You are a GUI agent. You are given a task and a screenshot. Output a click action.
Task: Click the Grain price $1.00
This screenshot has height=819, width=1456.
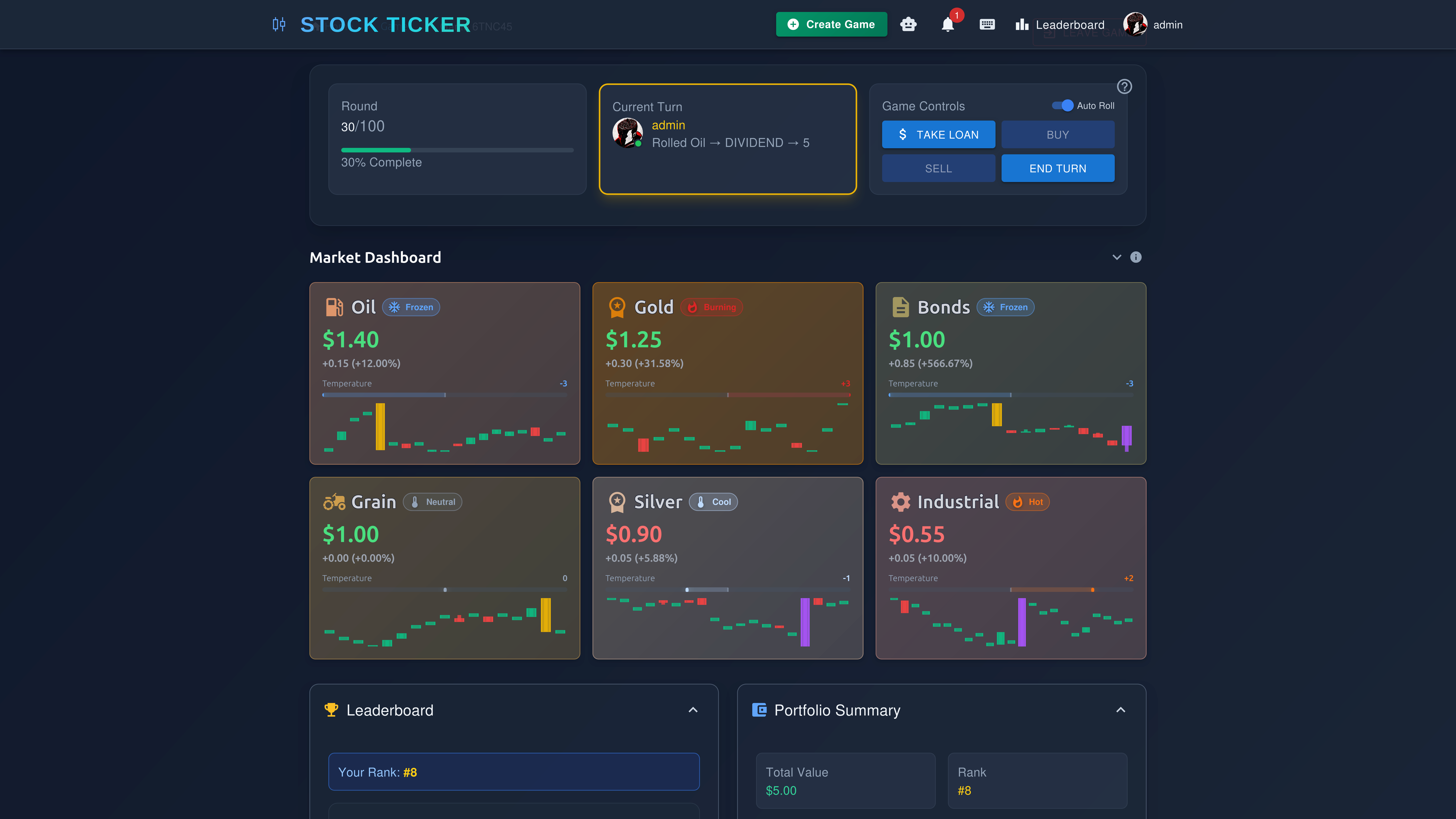click(x=350, y=534)
